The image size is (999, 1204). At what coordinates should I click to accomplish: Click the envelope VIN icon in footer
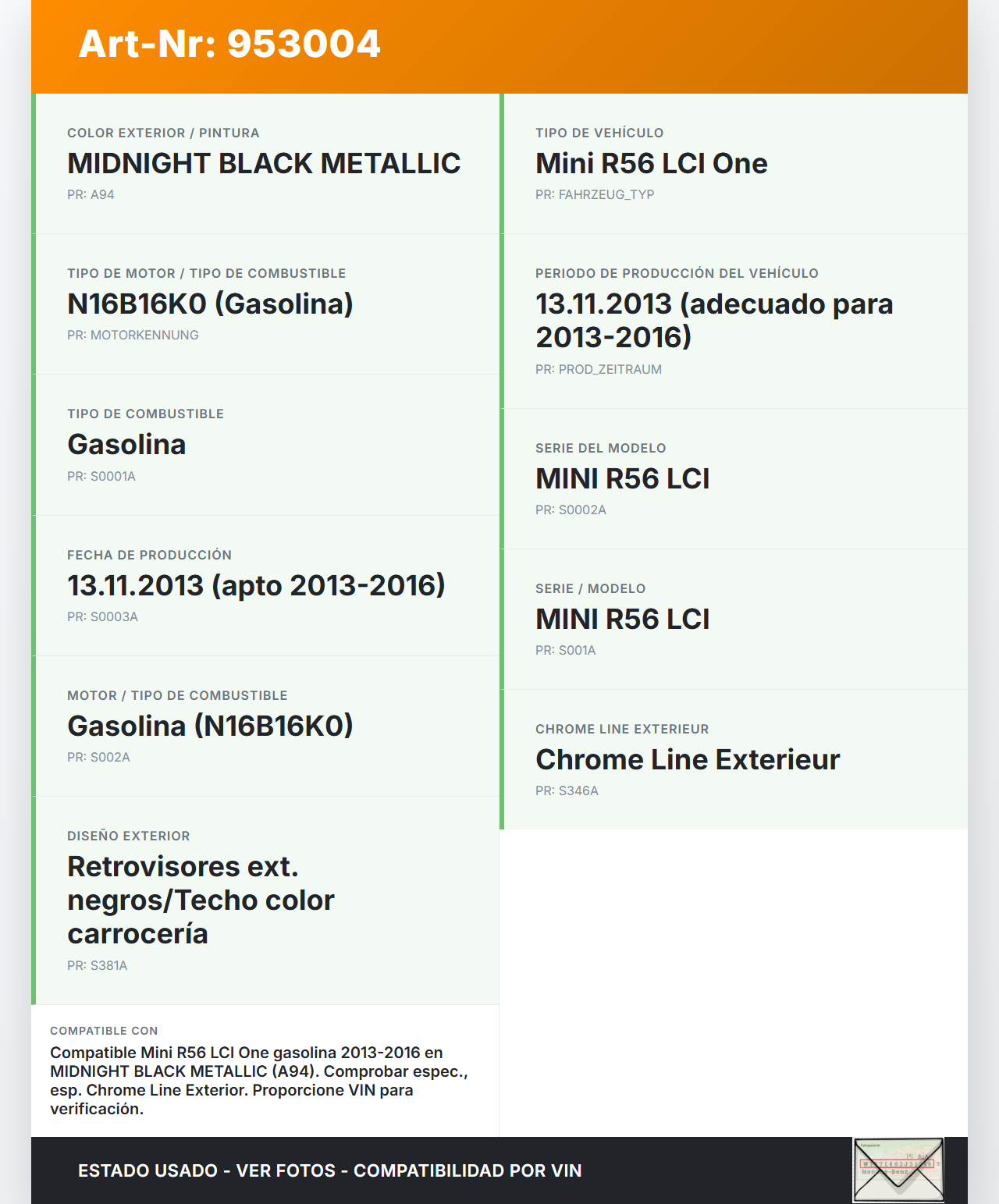click(898, 1170)
